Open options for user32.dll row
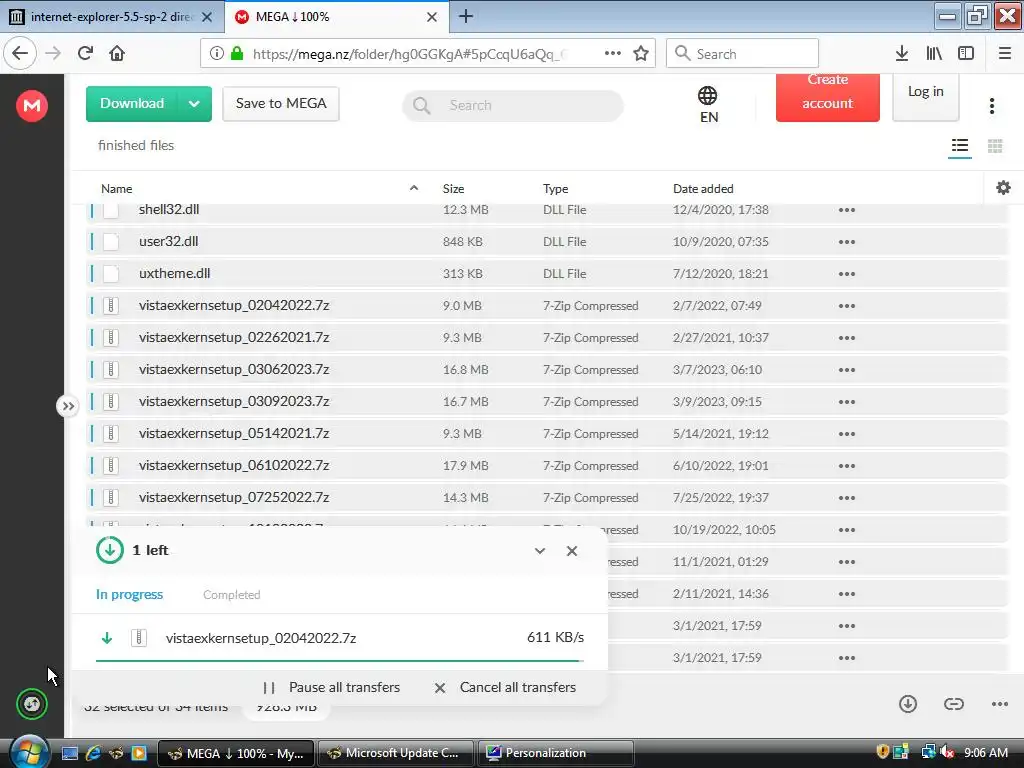The image size is (1024, 768). pyautogui.click(x=846, y=242)
